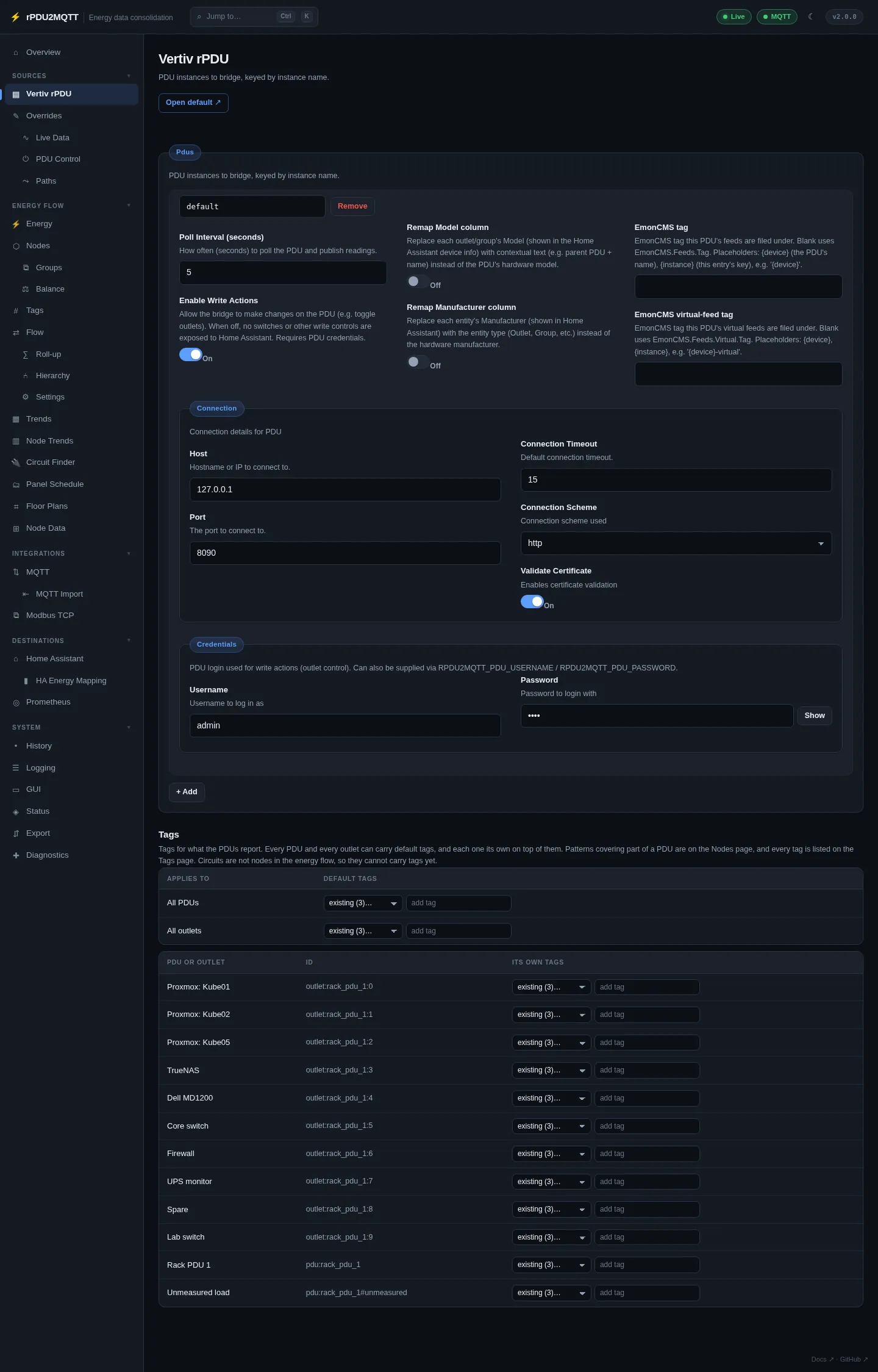Click the Nodes hexagon icon
This screenshot has width=878, height=1372.
[16, 246]
